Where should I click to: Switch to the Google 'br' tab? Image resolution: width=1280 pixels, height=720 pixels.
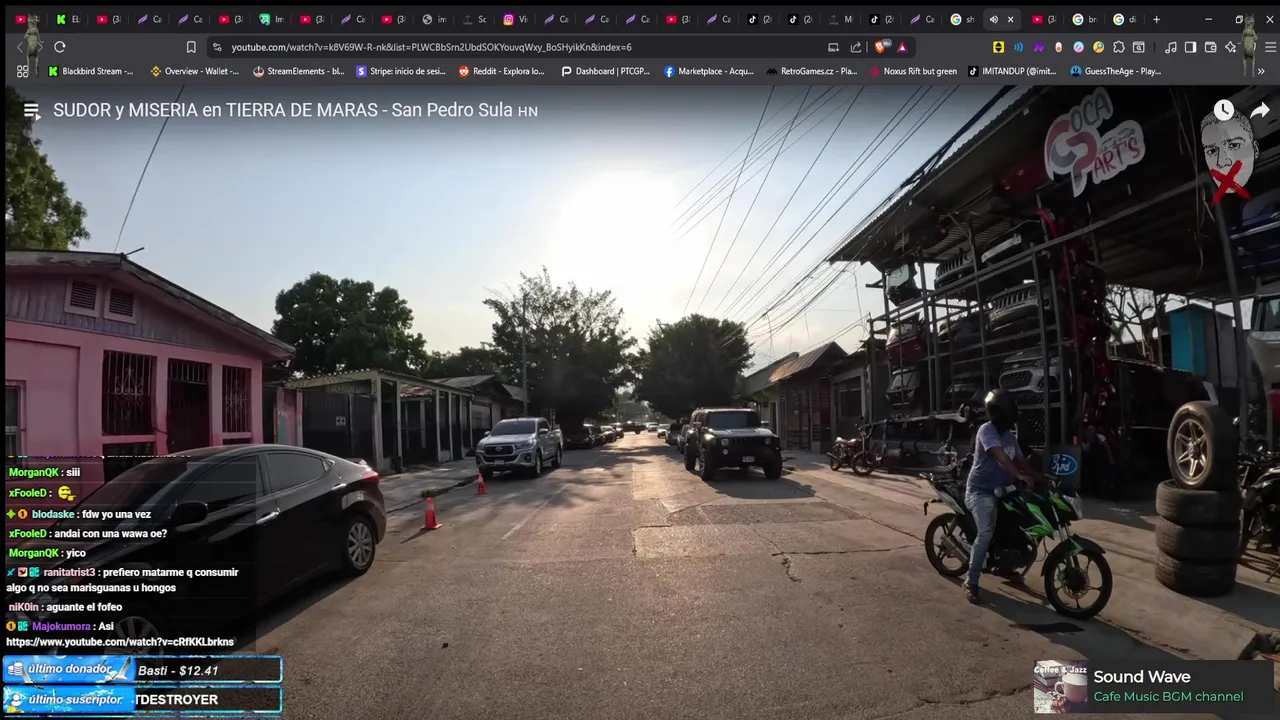tap(1085, 19)
